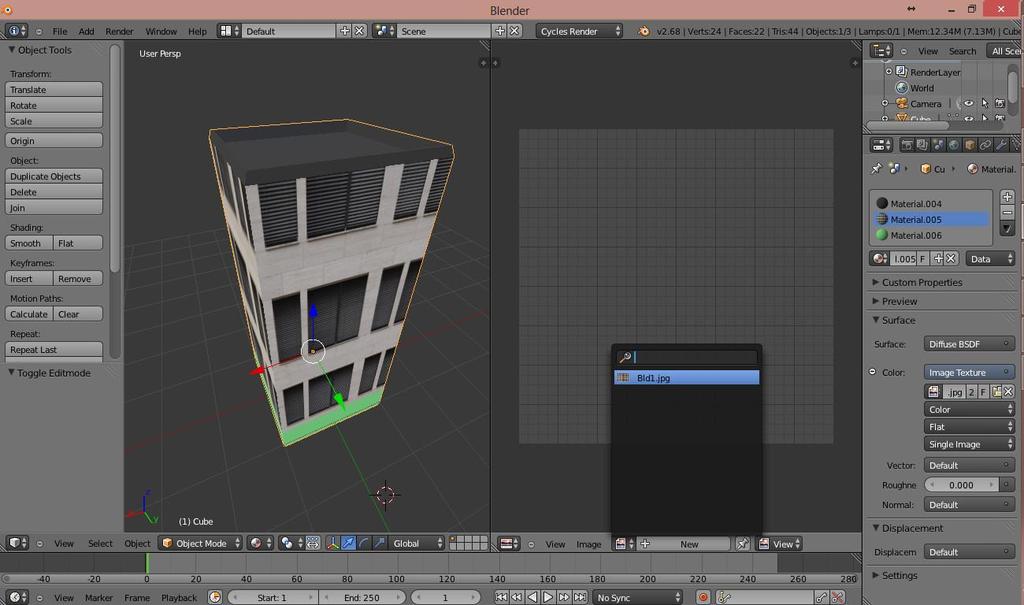Open the Object Mode dropdown
The height and width of the screenshot is (605, 1024).
pos(201,543)
